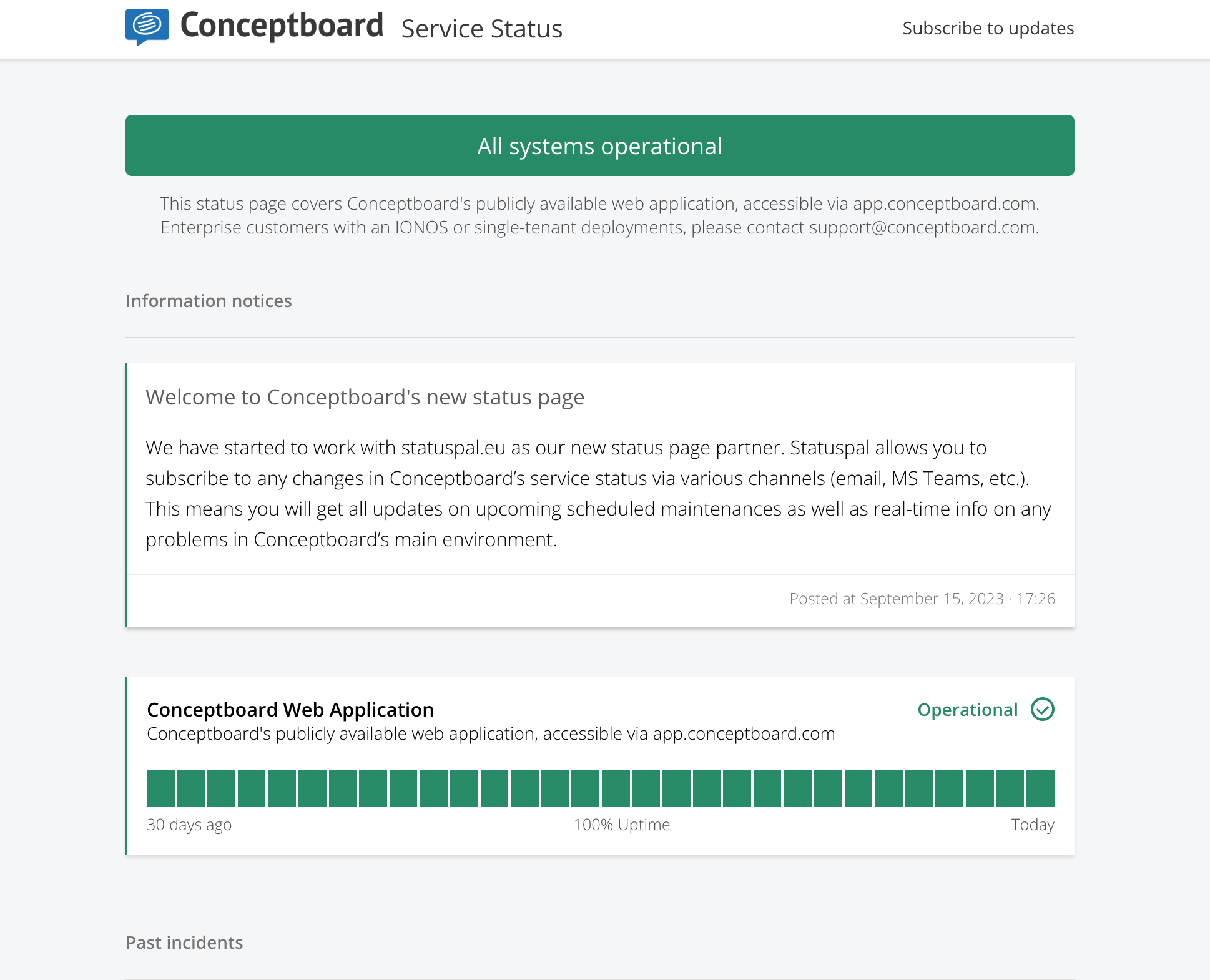
Task: Click the 30 days ago label
Action: (x=189, y=825)
